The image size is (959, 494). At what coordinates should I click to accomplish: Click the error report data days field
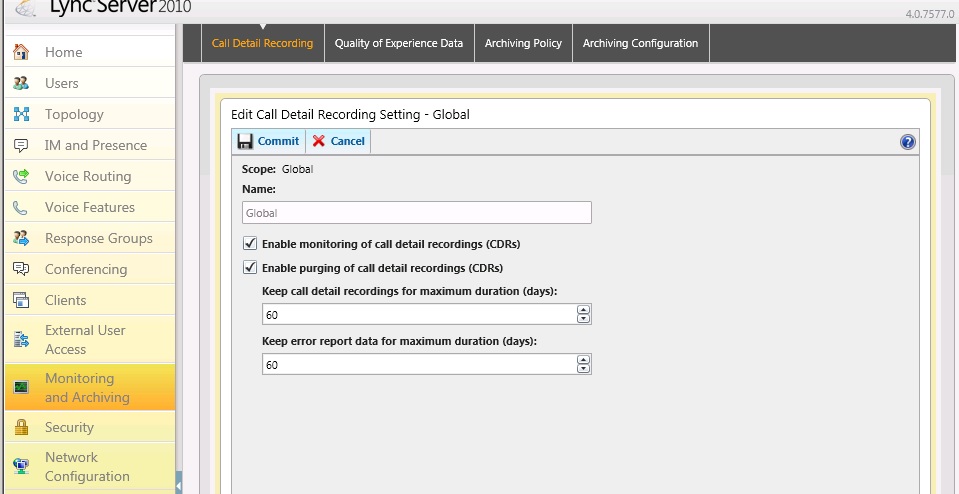(x=419, y=364)
